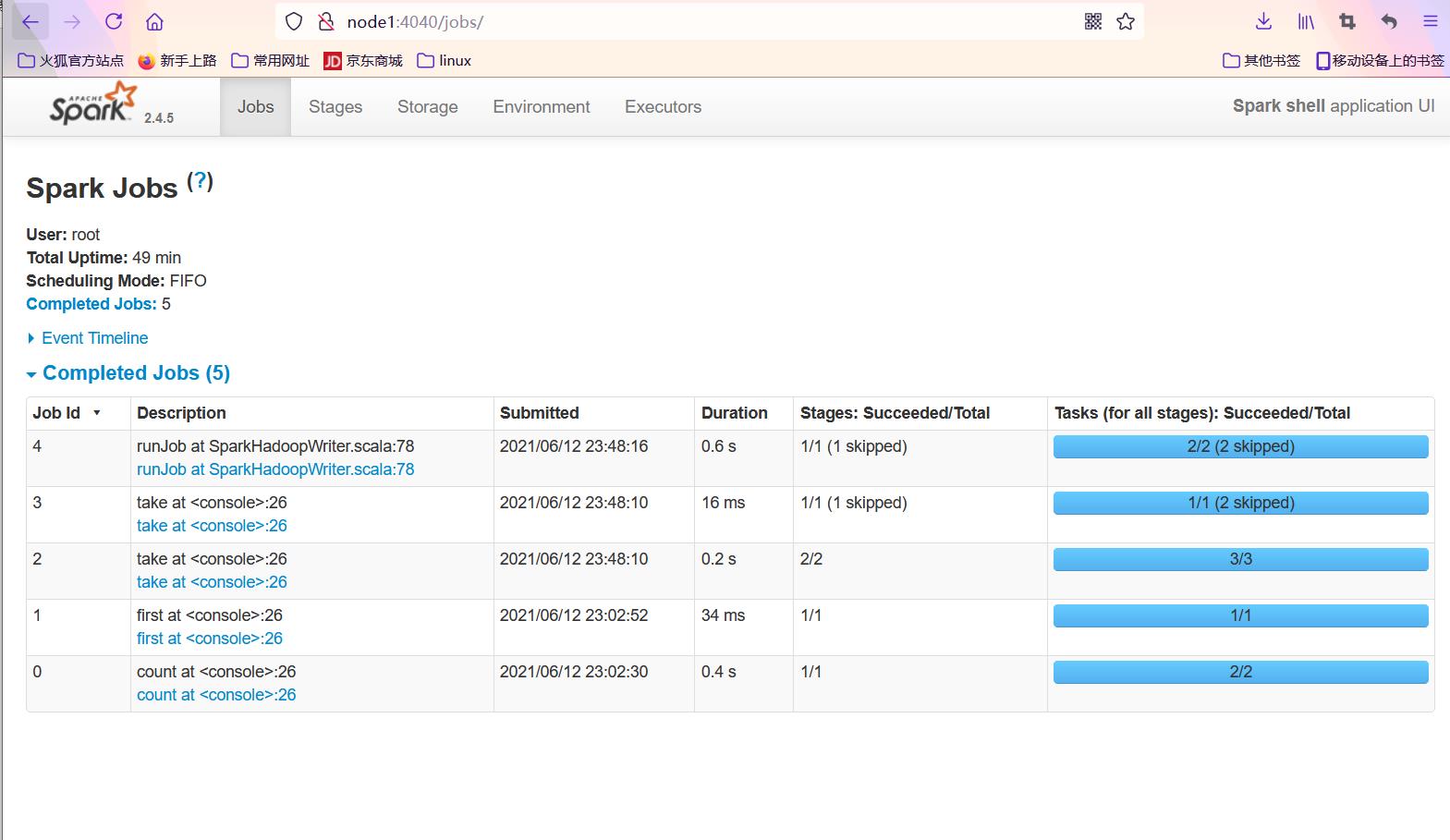
Task: Select the Total Uptime: 49 min text
Action: (x=104, y=258)
